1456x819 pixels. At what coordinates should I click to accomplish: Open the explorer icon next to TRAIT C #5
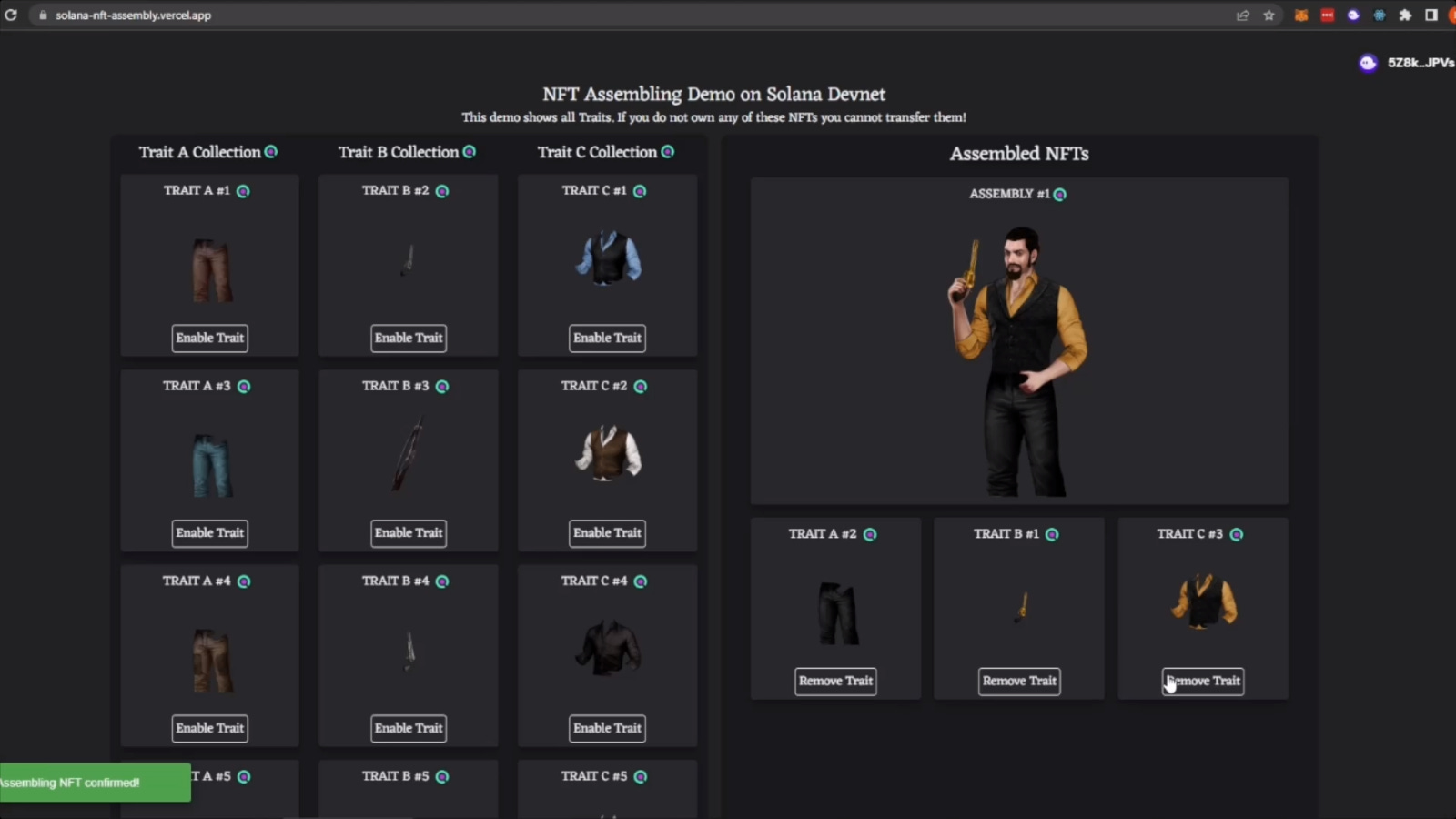[x=641, y=777]
